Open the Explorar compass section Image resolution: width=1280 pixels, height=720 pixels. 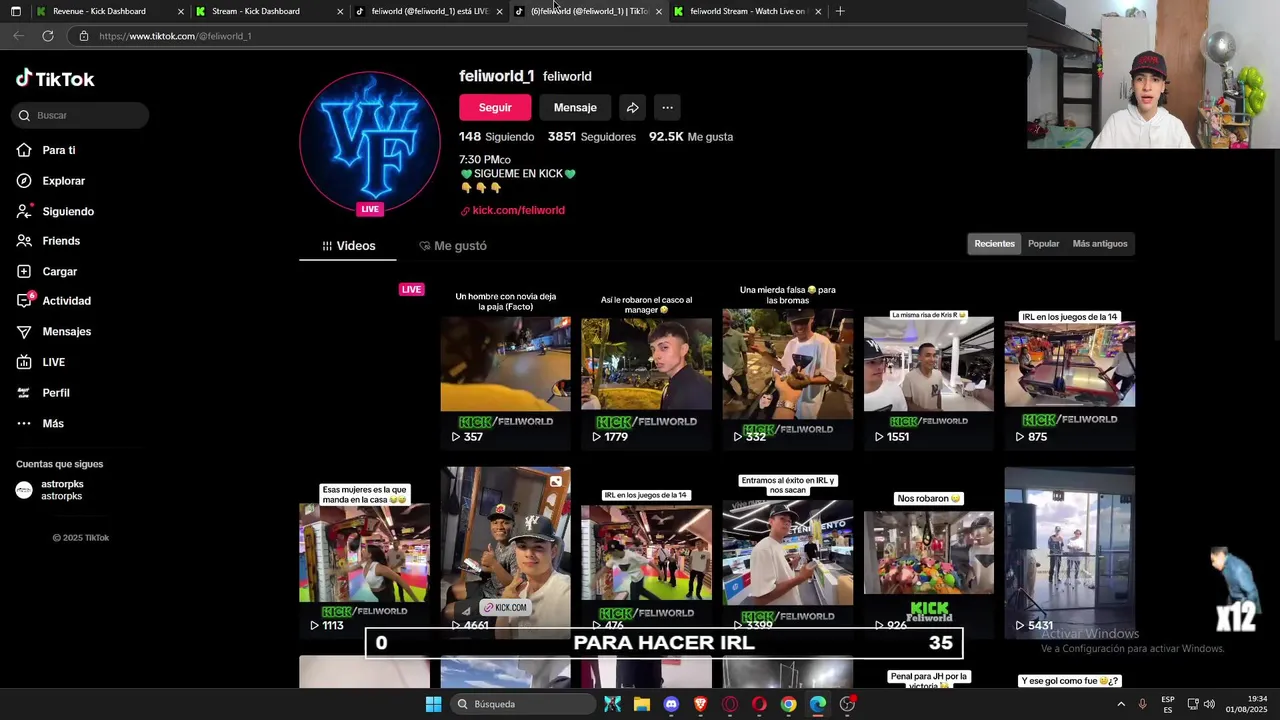(51, 181)
